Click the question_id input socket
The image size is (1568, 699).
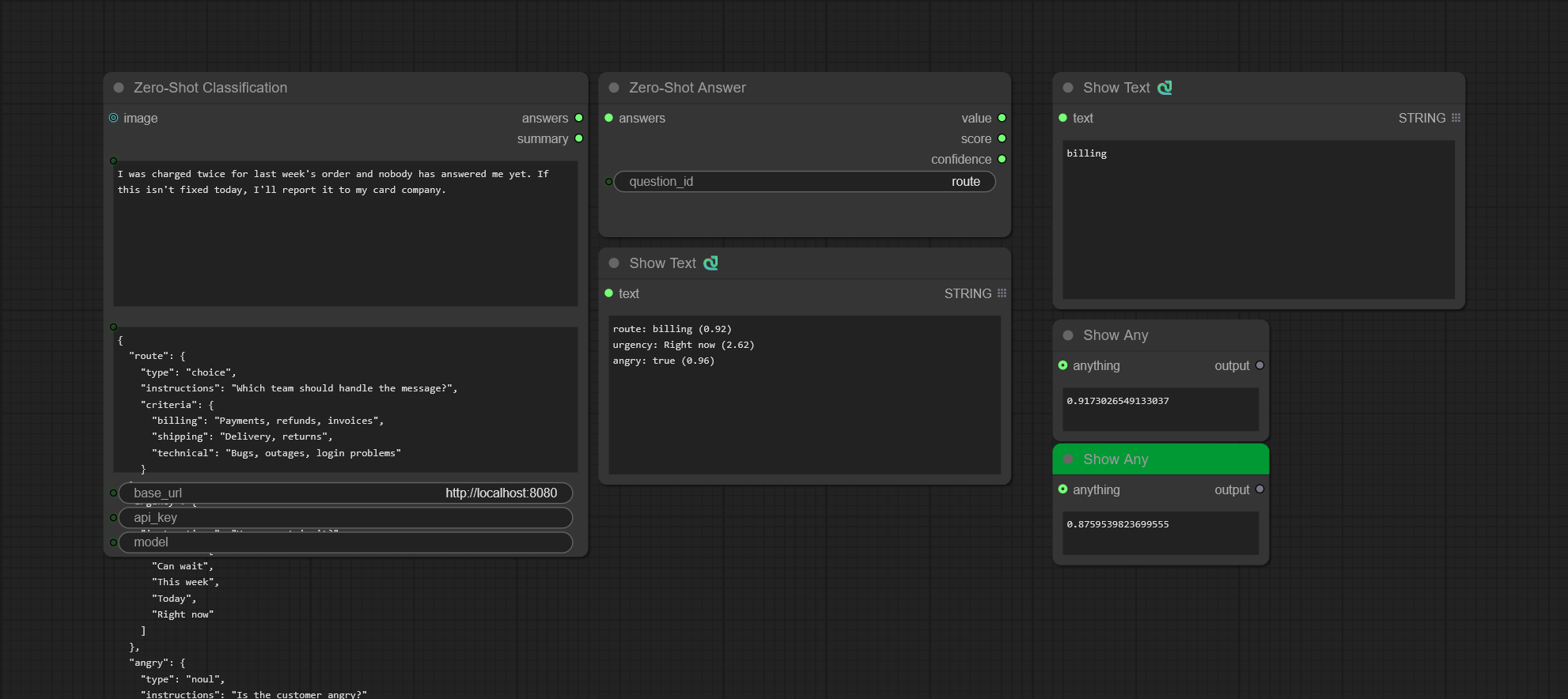pos(609,182)
